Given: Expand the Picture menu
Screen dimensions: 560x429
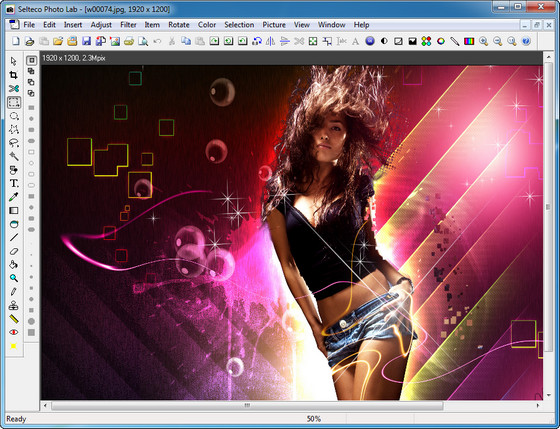Looking at the screenshot, I should pos(274,25).
